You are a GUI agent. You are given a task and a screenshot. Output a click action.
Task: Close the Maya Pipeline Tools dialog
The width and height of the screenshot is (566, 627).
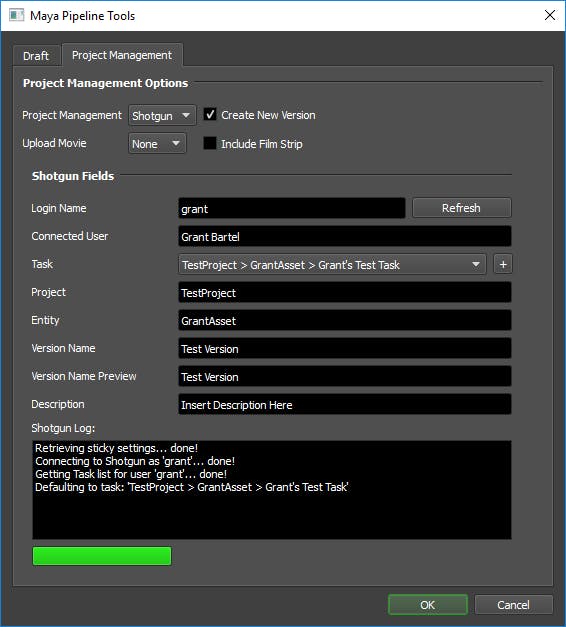(550, 15)
